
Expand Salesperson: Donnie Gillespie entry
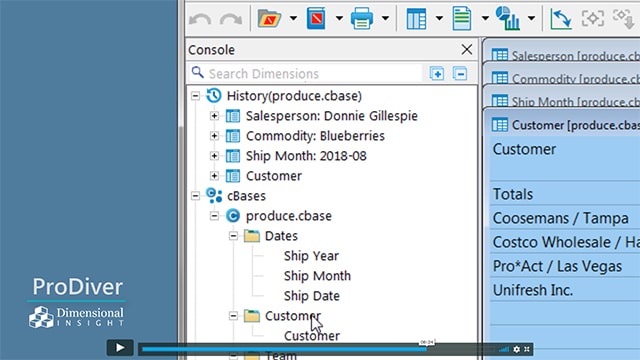tap(214, 116)
